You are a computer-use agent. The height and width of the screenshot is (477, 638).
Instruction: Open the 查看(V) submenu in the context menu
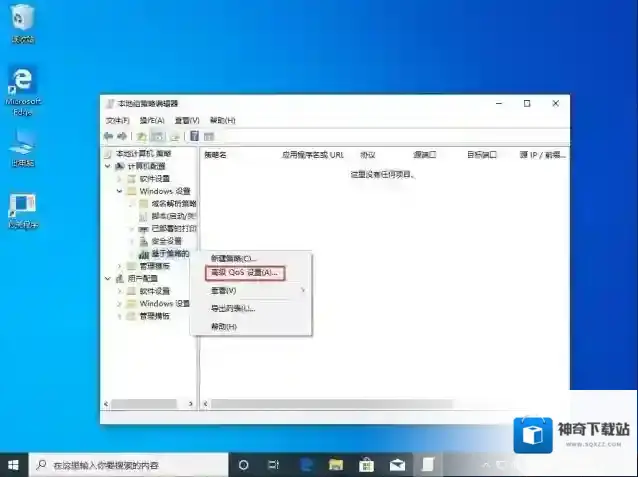[x=224, y=290]
